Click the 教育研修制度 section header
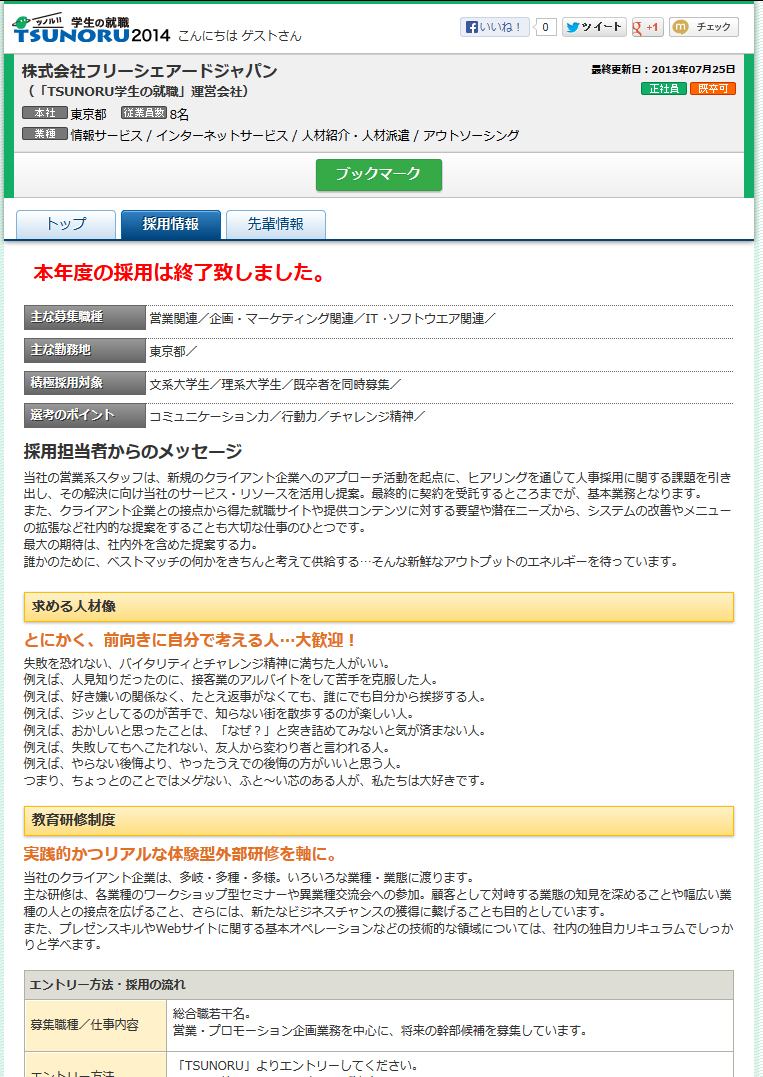This screenshot has height=1077, width=763. point(378,821)
